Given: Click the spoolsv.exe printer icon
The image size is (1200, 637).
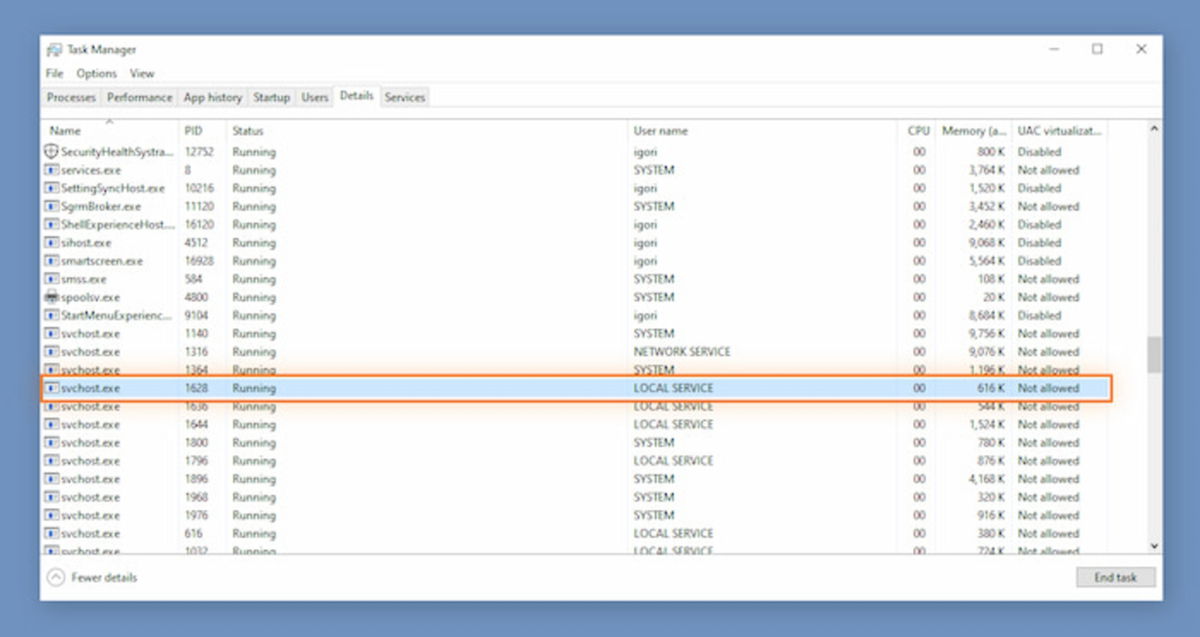Looking at the screenshot, I should coord(52,297).
